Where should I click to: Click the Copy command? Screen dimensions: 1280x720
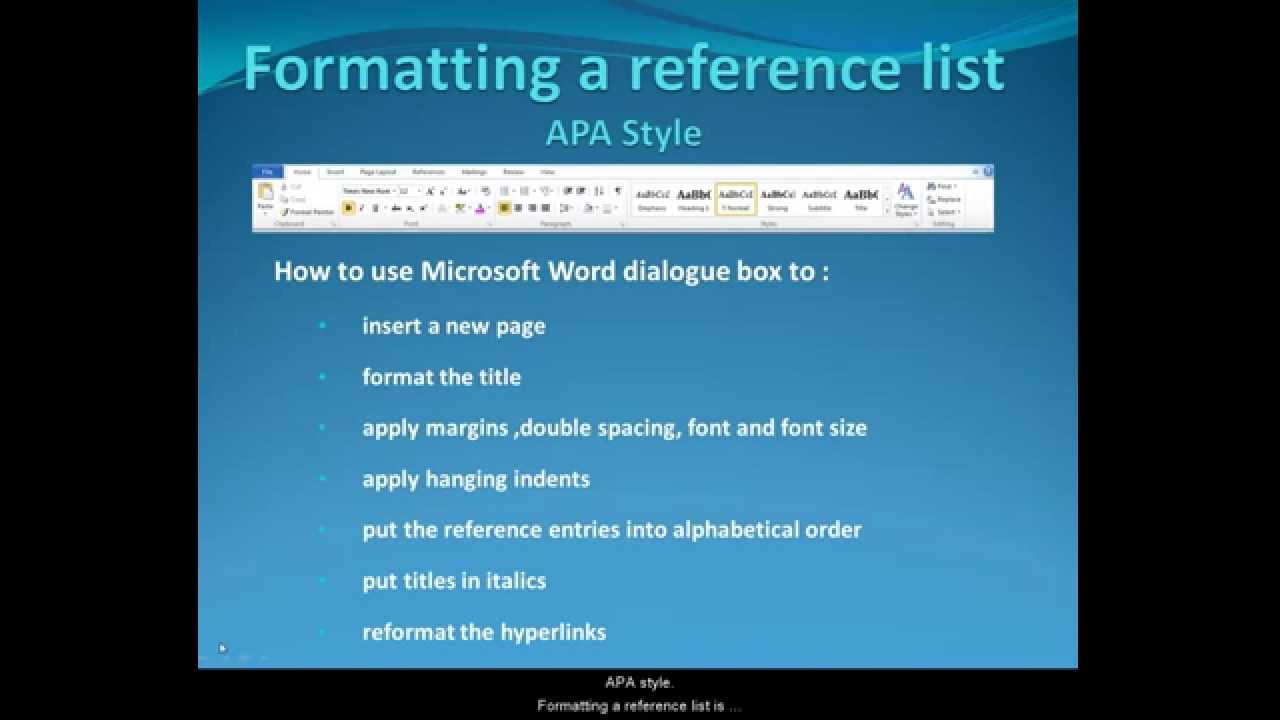[292, 199]
